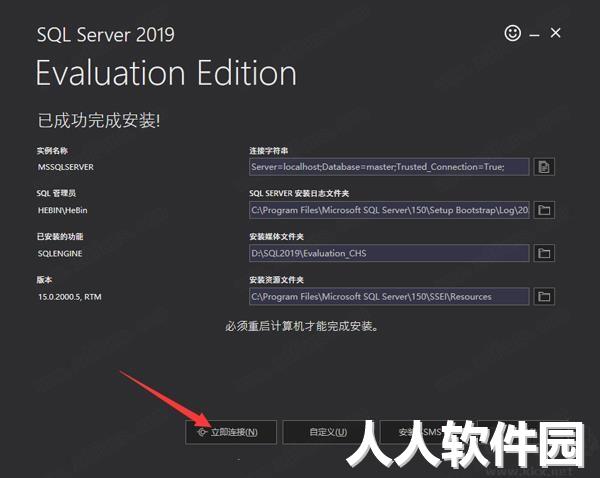
Task: Select the SSEI\Resources path field
Action: (389, 297)
